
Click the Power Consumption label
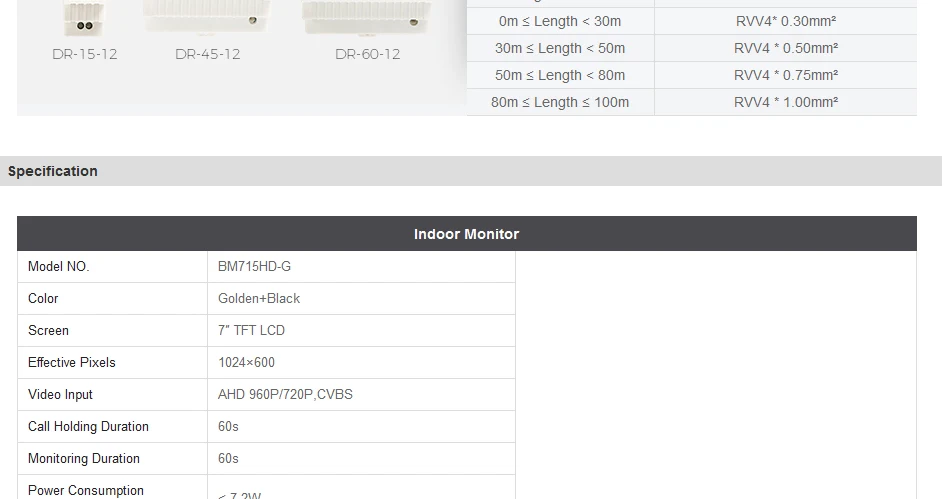coord(86,491)
